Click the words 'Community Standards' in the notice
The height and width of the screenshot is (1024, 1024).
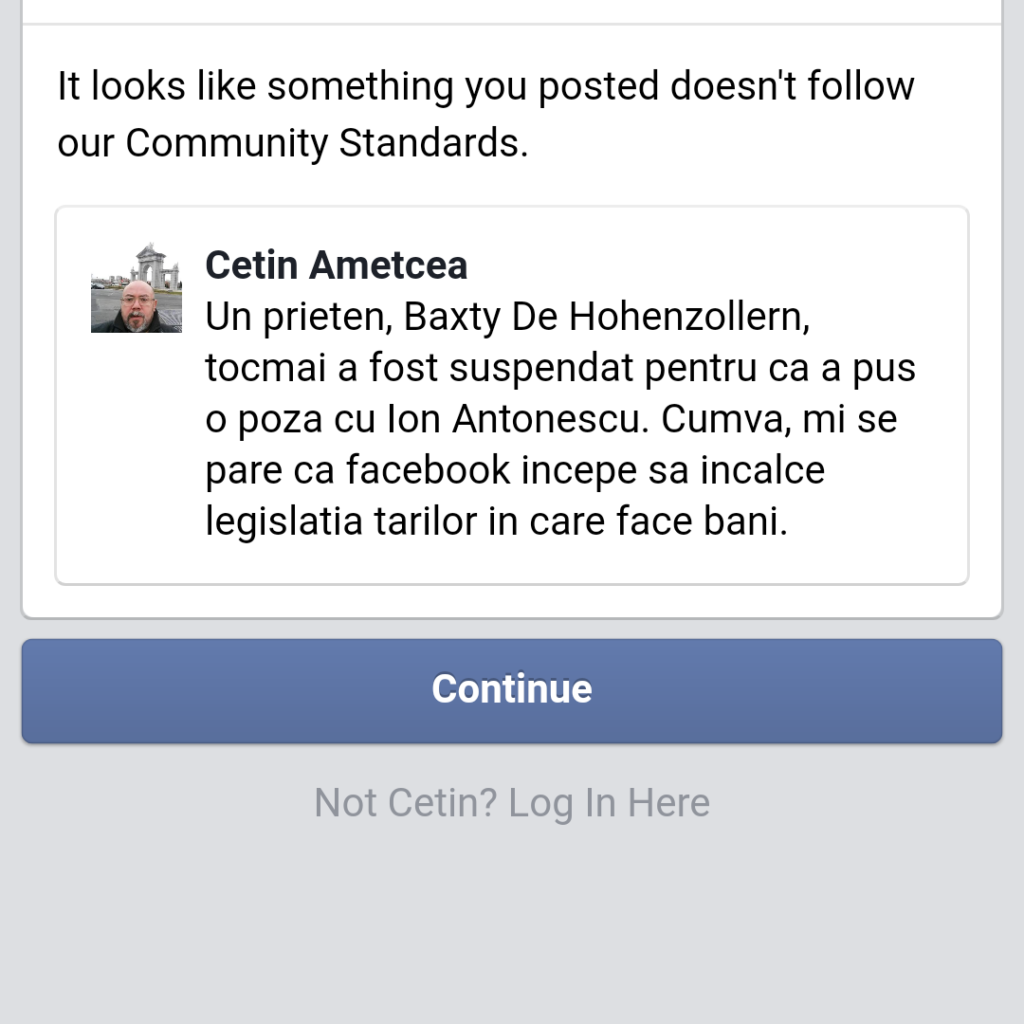325,144
